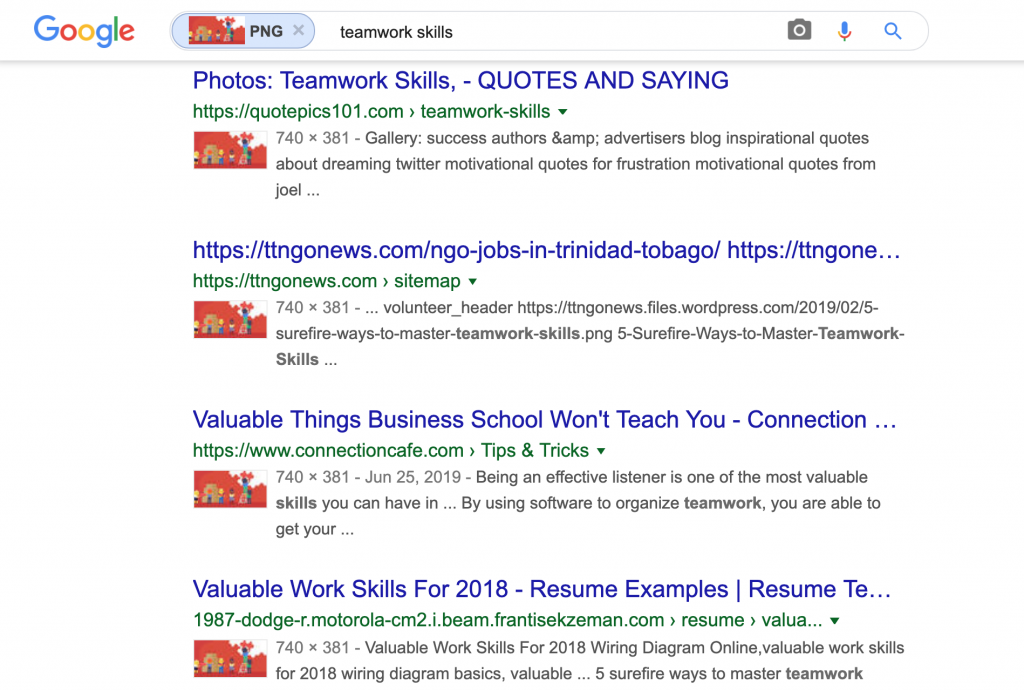This screenshot has width=1024, height=690.
Task: Remove the PNG image chip
Action: pyautogui.click(x=298, y=31)
